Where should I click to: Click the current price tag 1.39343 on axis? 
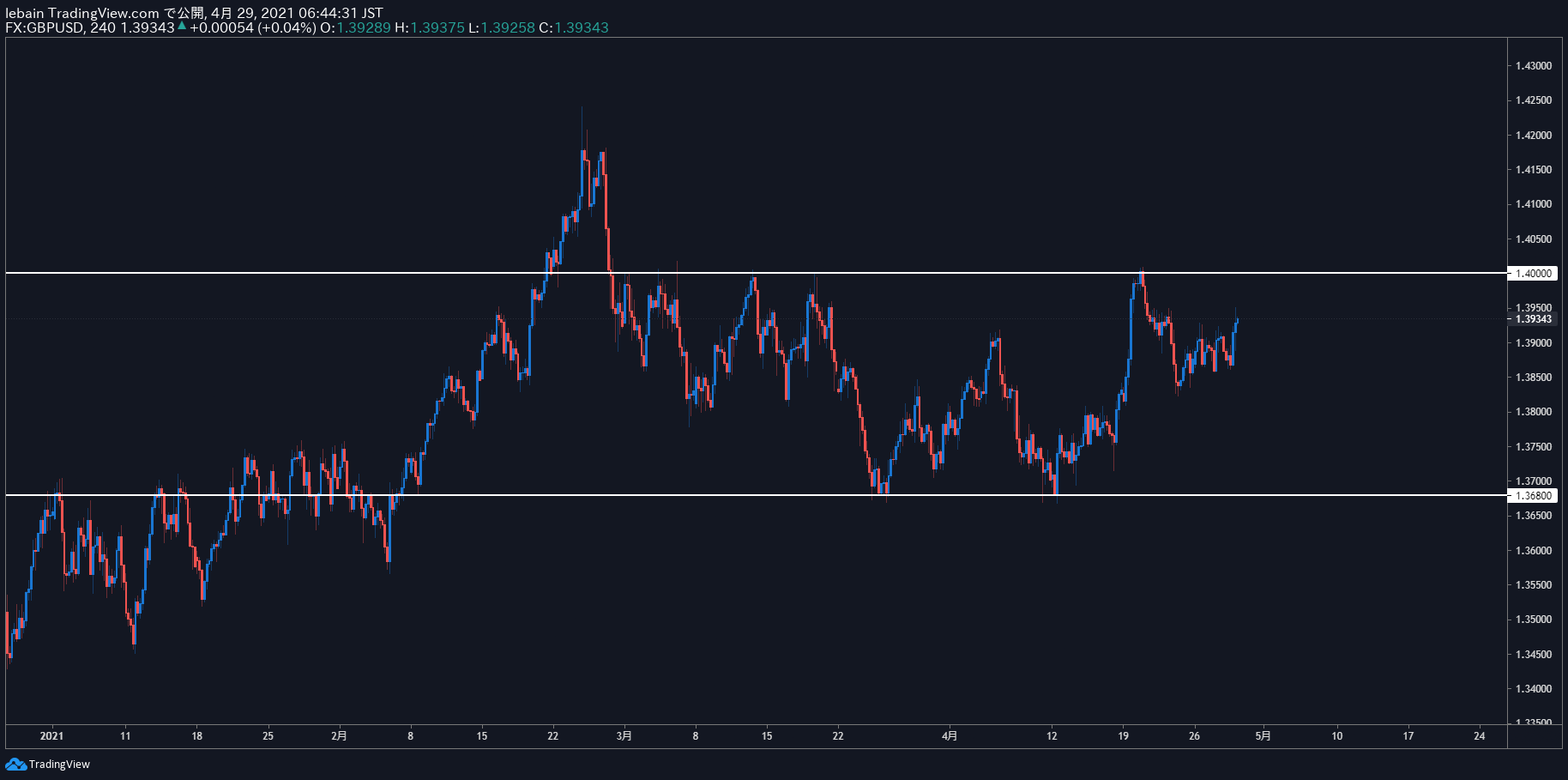[1532, 319]
